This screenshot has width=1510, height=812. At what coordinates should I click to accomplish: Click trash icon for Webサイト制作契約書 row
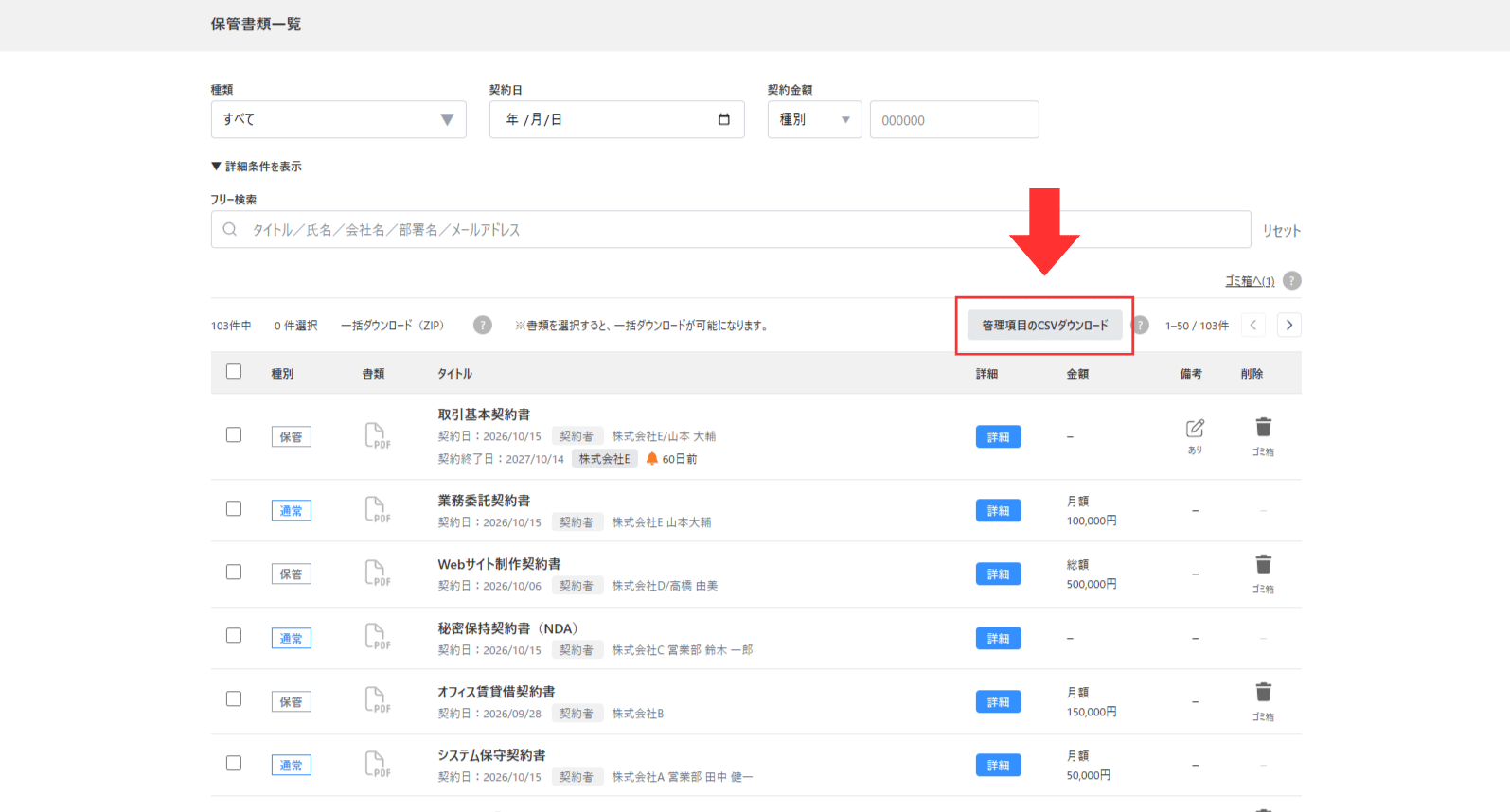pyautogui.click(x=1263, y=565)
